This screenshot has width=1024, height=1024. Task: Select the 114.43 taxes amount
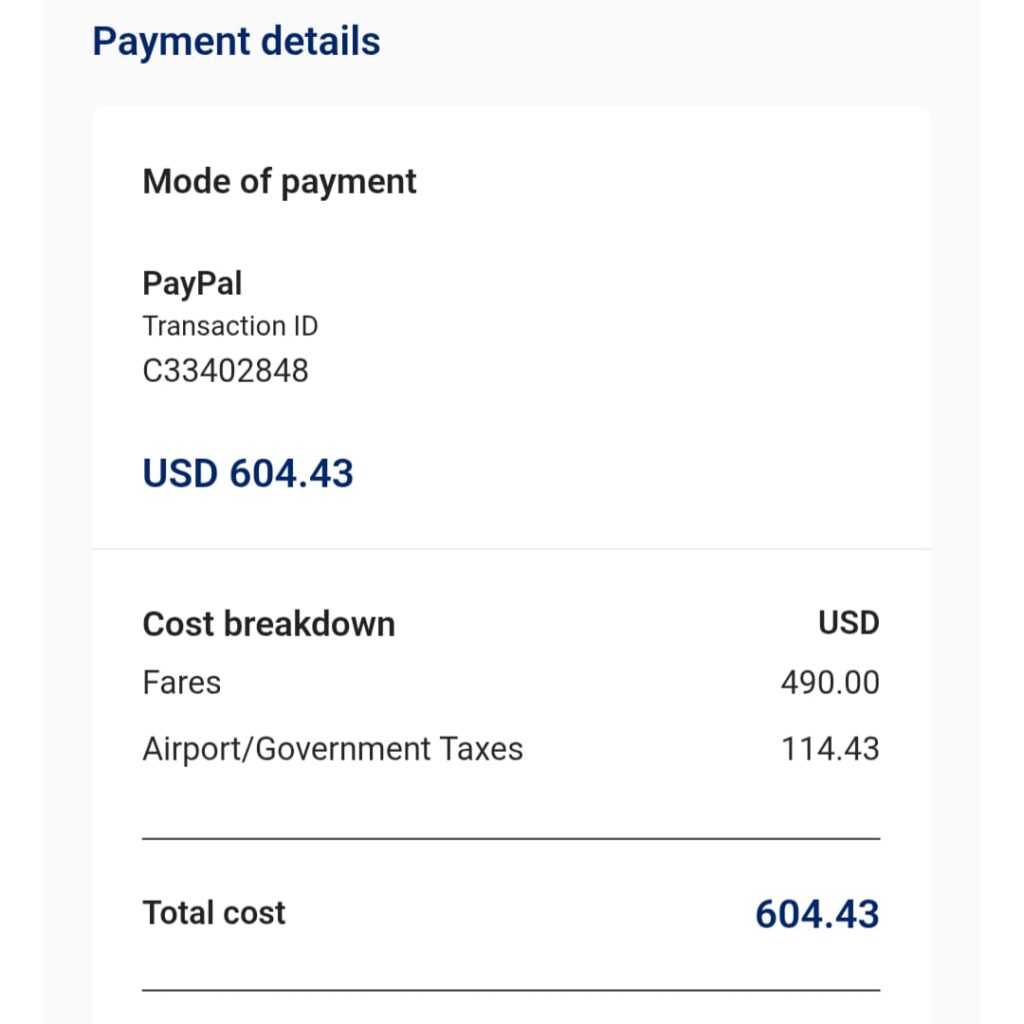(x=829, y=749)
